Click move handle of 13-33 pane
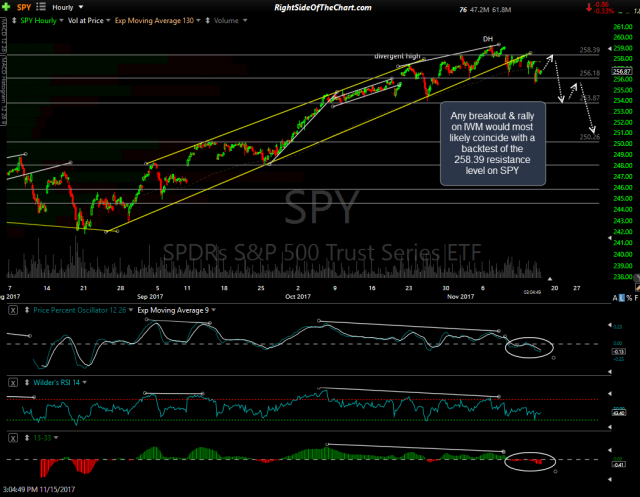This screenshot has width=640, height=497. [x=27, y=438]
